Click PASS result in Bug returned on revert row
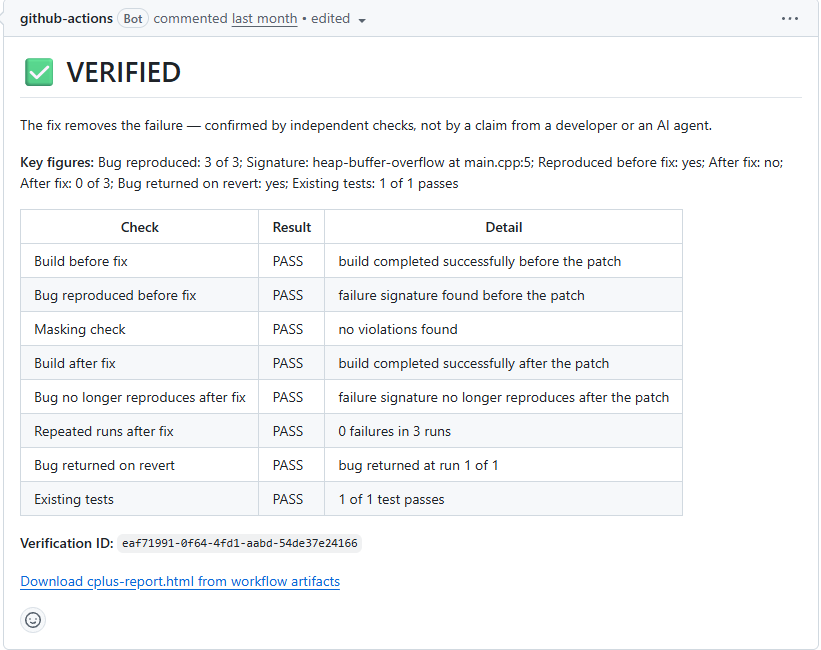Screen dimensions: 821x650 point(287,465)
